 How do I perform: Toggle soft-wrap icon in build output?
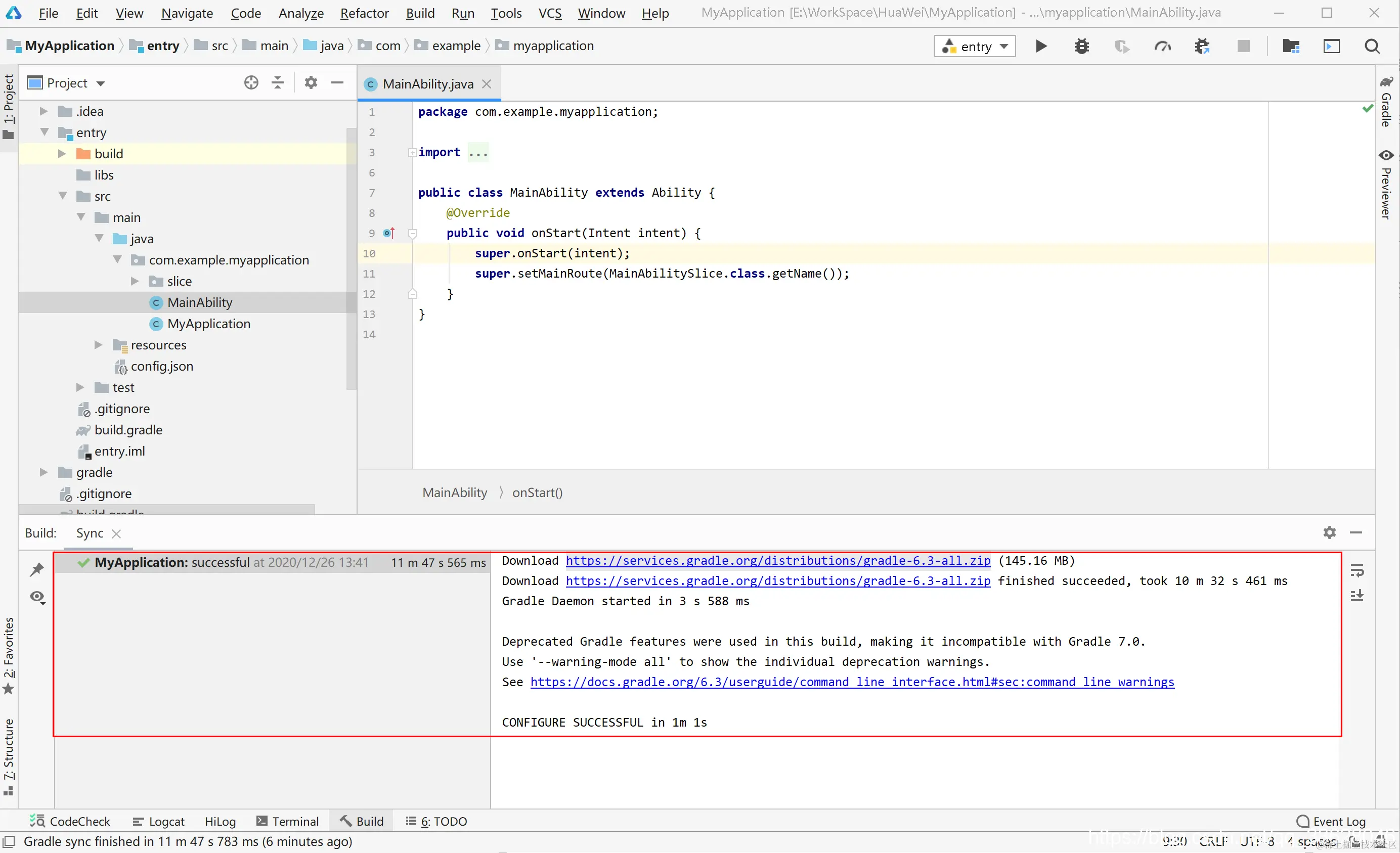1357,570
